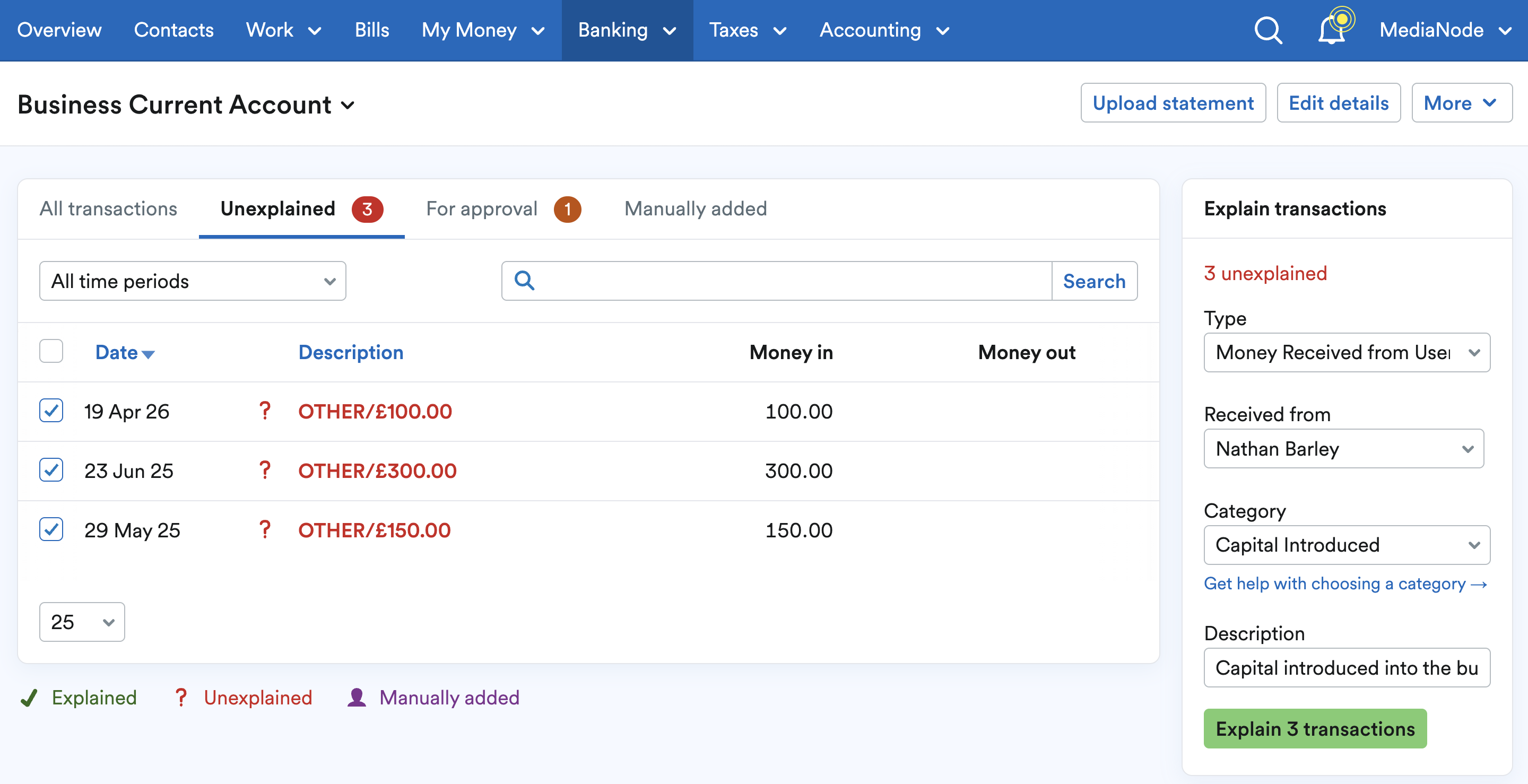Click the orange 1 badge on For approval
1528x784 pixels.
point(567,209)
